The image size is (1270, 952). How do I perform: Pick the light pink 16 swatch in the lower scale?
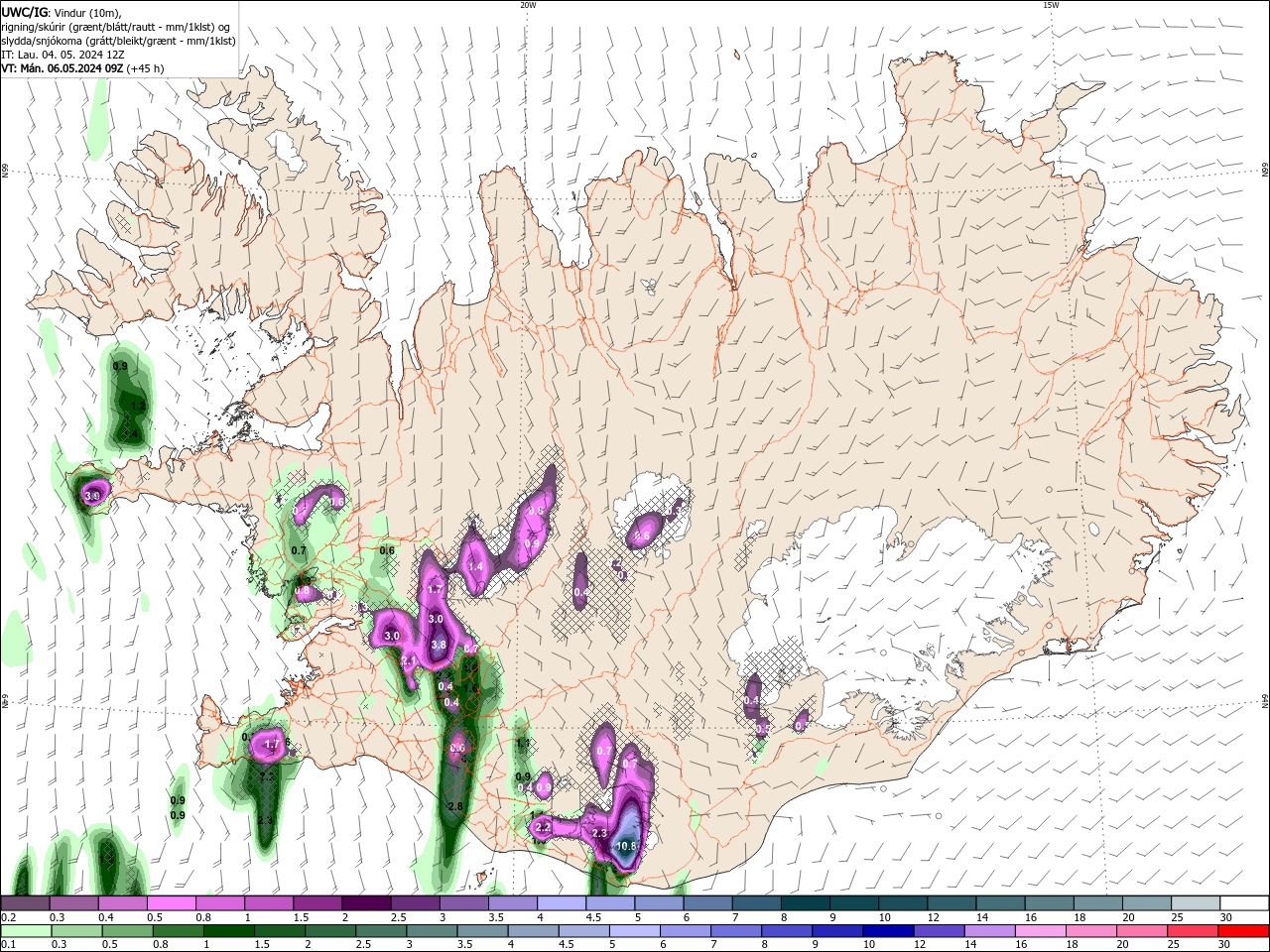1041,931
